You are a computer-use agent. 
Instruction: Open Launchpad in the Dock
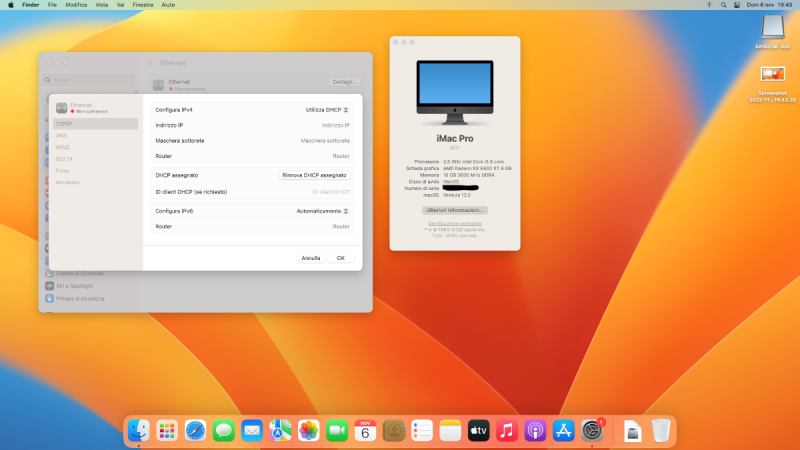(167, 431)
